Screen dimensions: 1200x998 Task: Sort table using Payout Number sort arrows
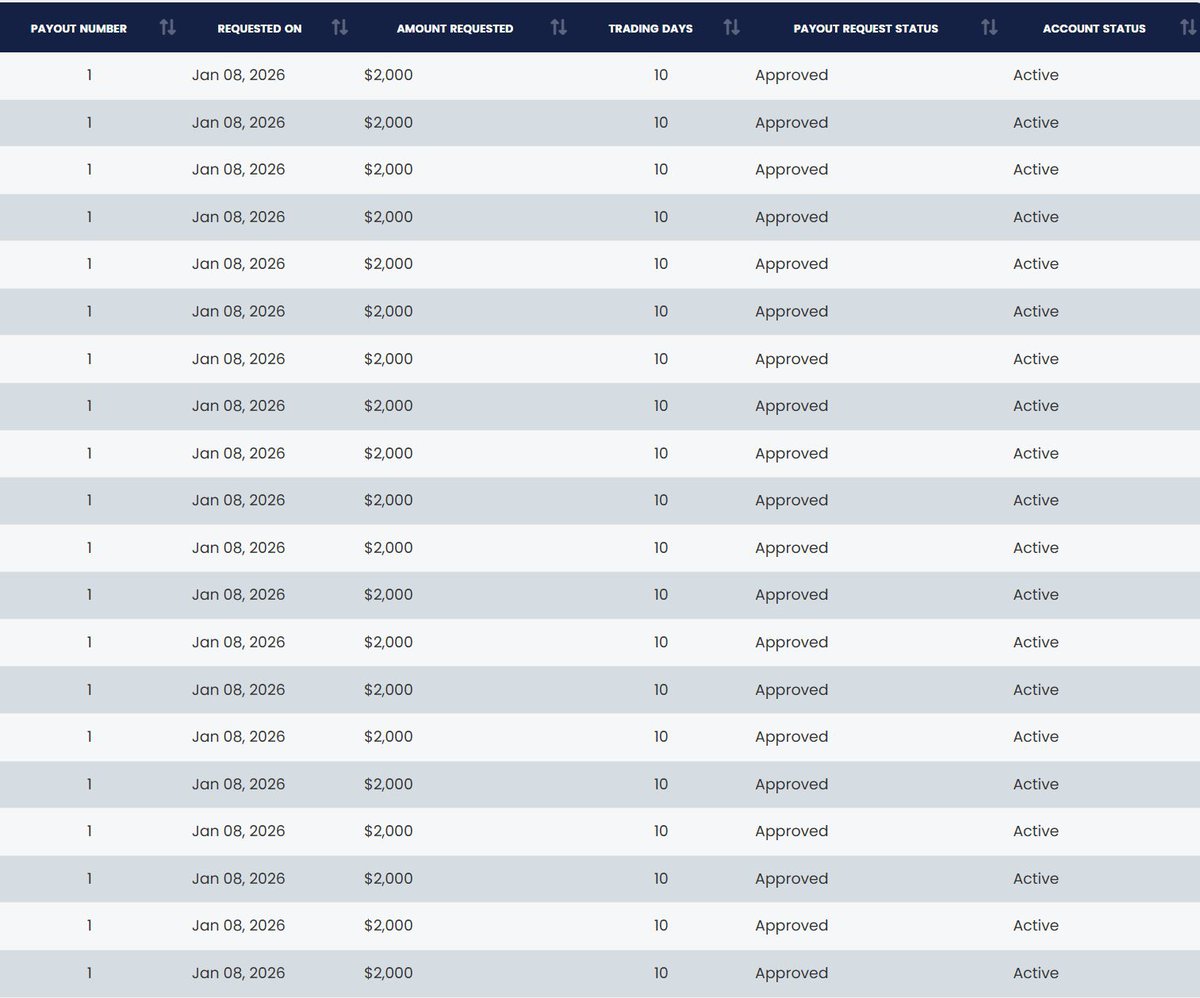[x=167, y=28]
